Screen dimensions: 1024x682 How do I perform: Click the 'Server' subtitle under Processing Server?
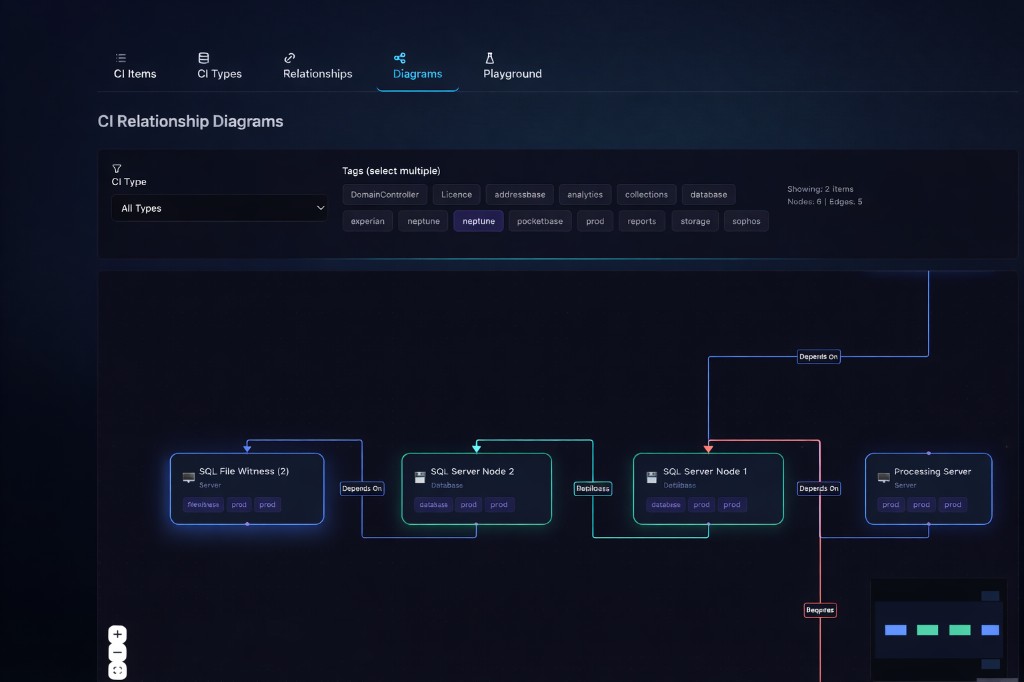(x=905, y=485)
